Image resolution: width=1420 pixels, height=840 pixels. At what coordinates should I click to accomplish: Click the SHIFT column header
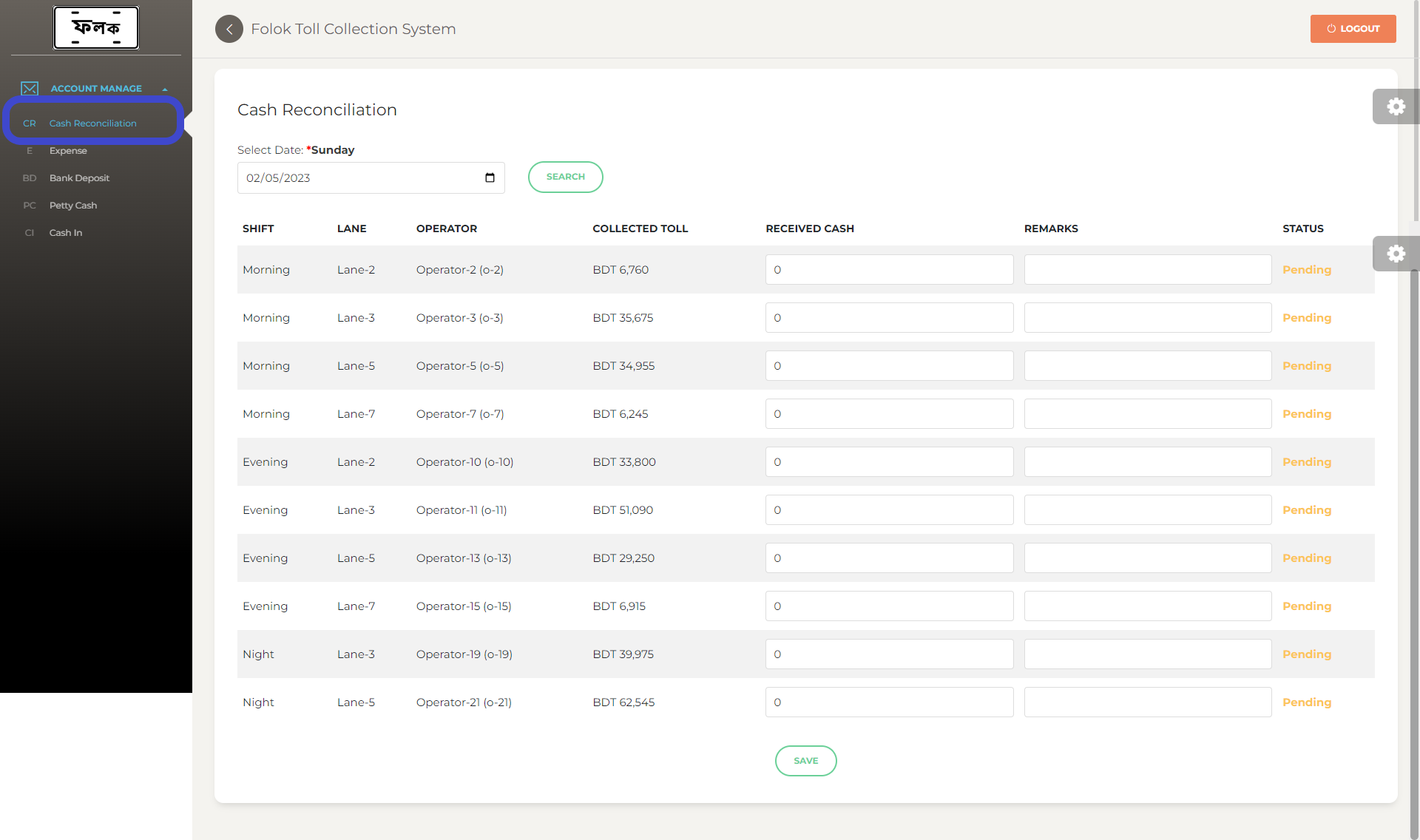(x=258, y=228)
